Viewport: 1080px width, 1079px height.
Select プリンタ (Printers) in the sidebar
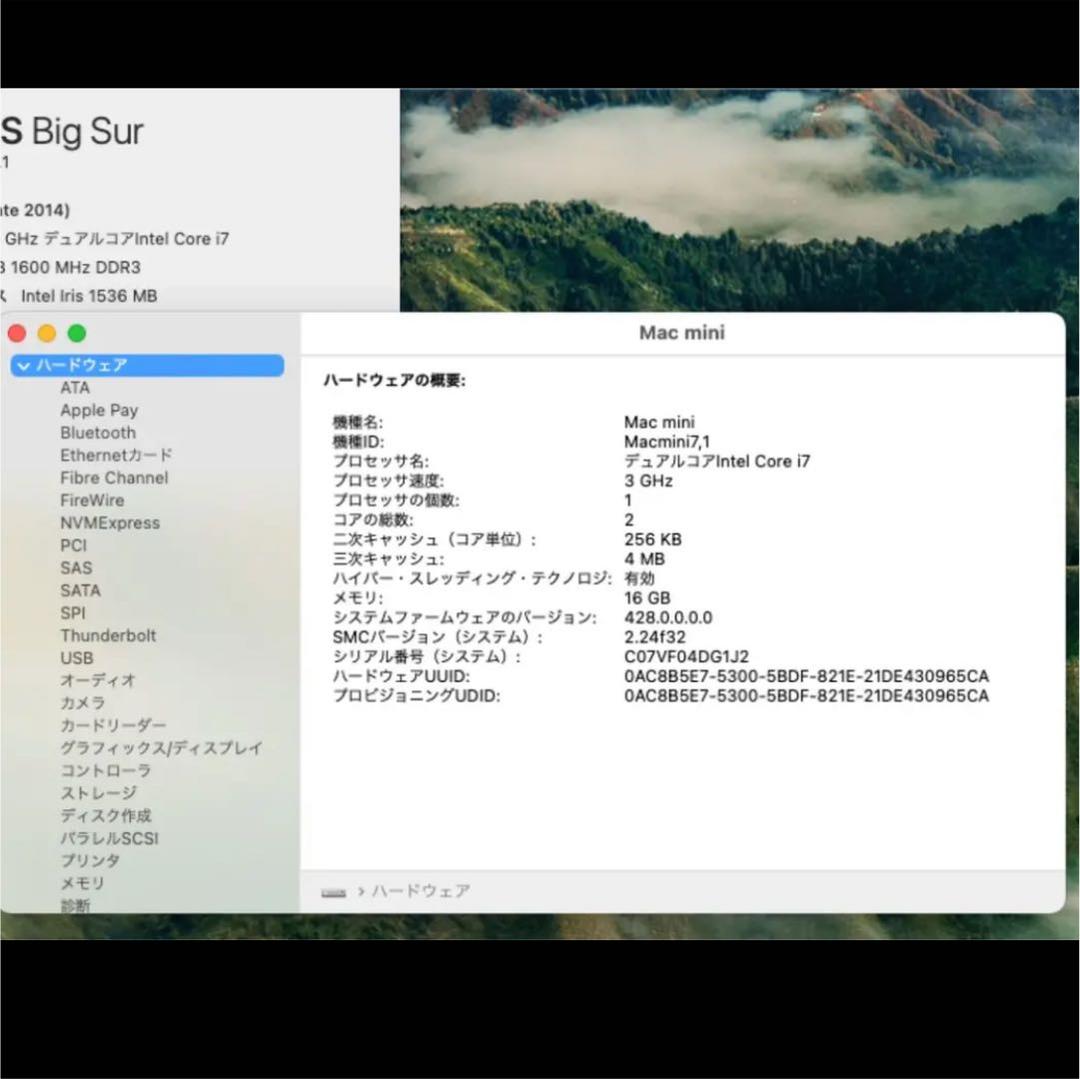click(x=91, y=860)
